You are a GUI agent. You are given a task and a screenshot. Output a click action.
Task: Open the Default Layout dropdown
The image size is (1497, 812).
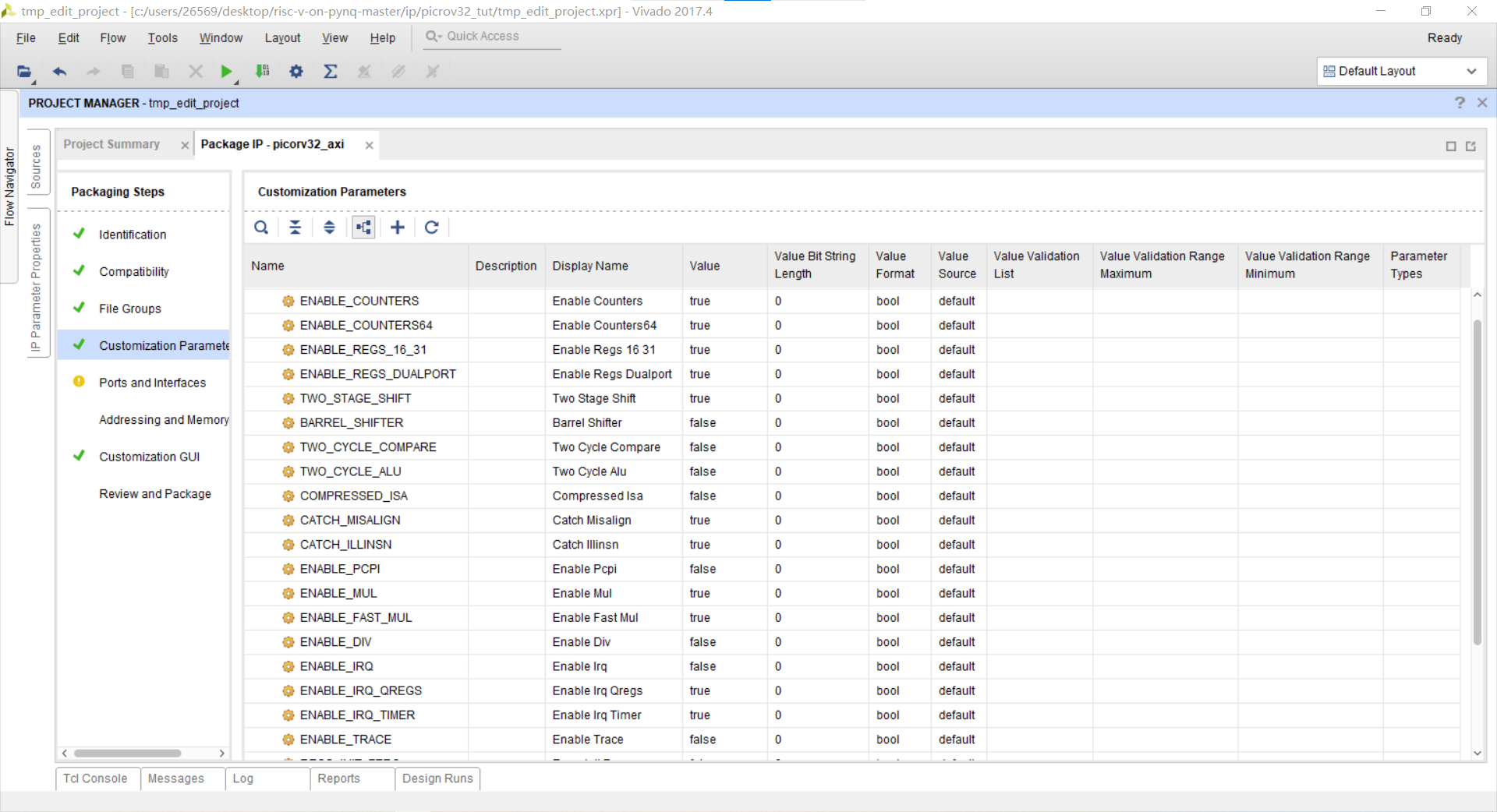click(x=1402, y=72)
